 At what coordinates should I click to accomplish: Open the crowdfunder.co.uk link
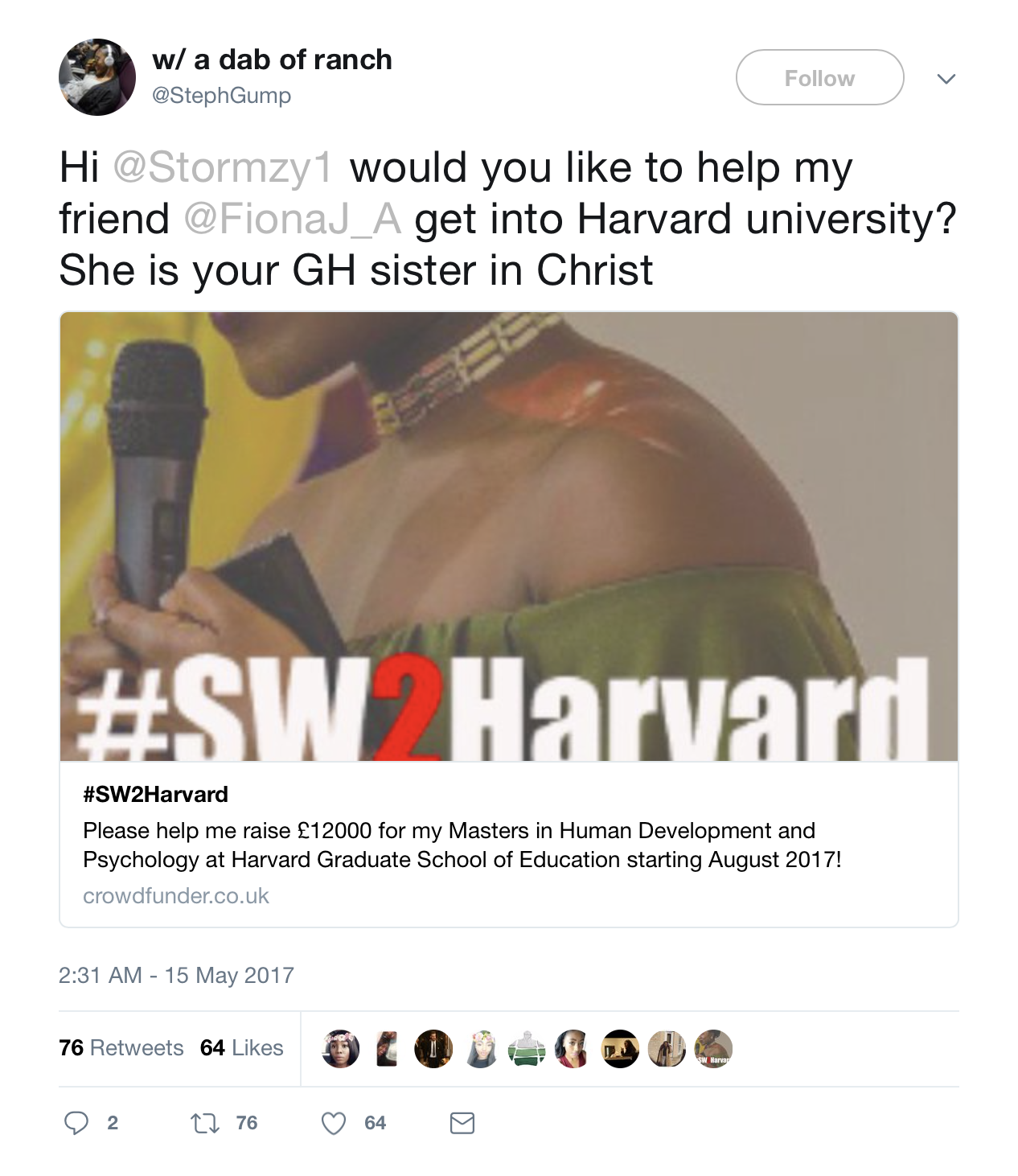click(176, 895)
